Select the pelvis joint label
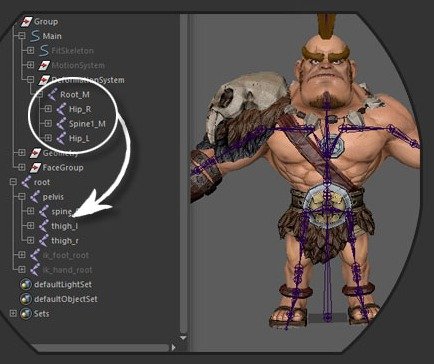Screen dimensions: 434x364 point(53,197)
